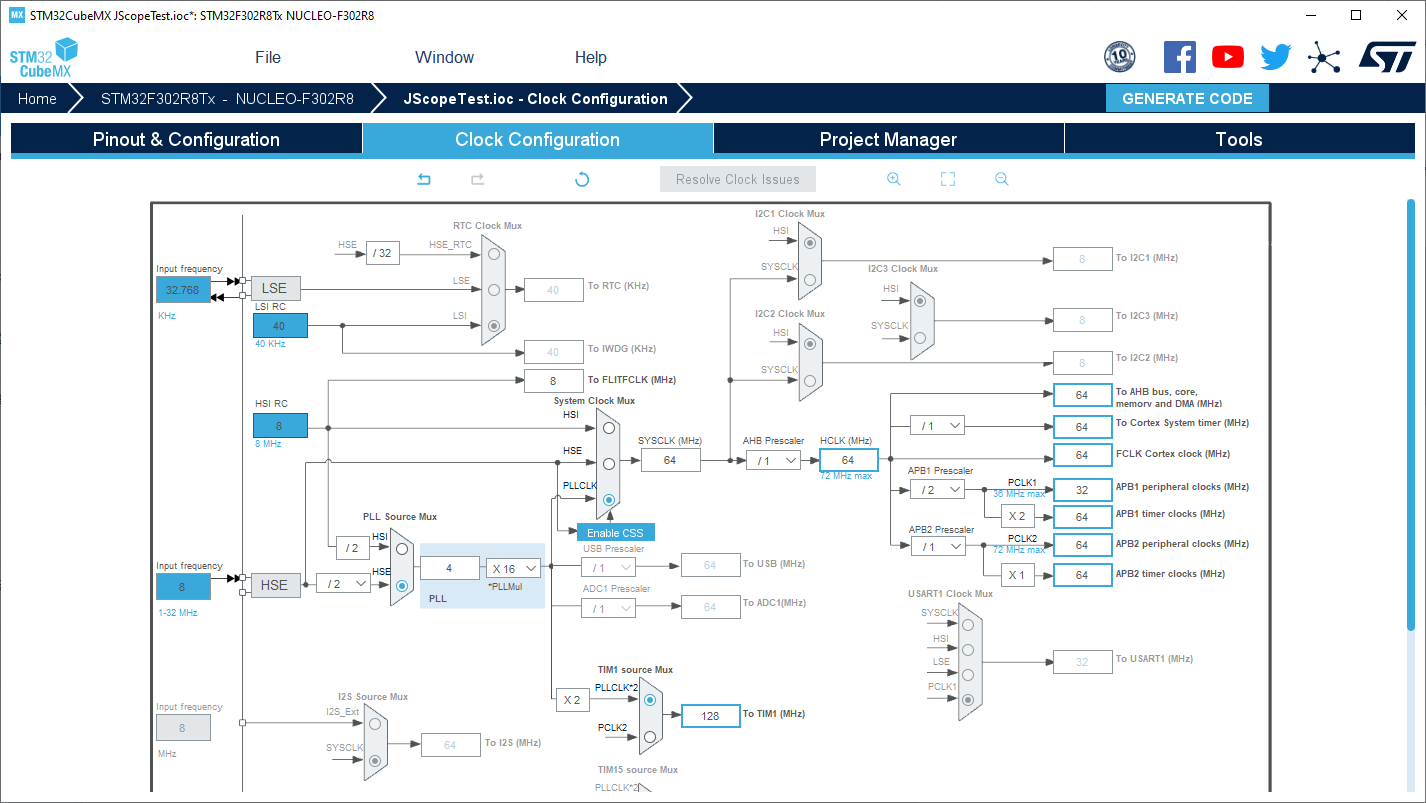This screenshot has width=1426, height=803.
Task: Click the ST community network icon
Action: click(x=1324, y=57)
